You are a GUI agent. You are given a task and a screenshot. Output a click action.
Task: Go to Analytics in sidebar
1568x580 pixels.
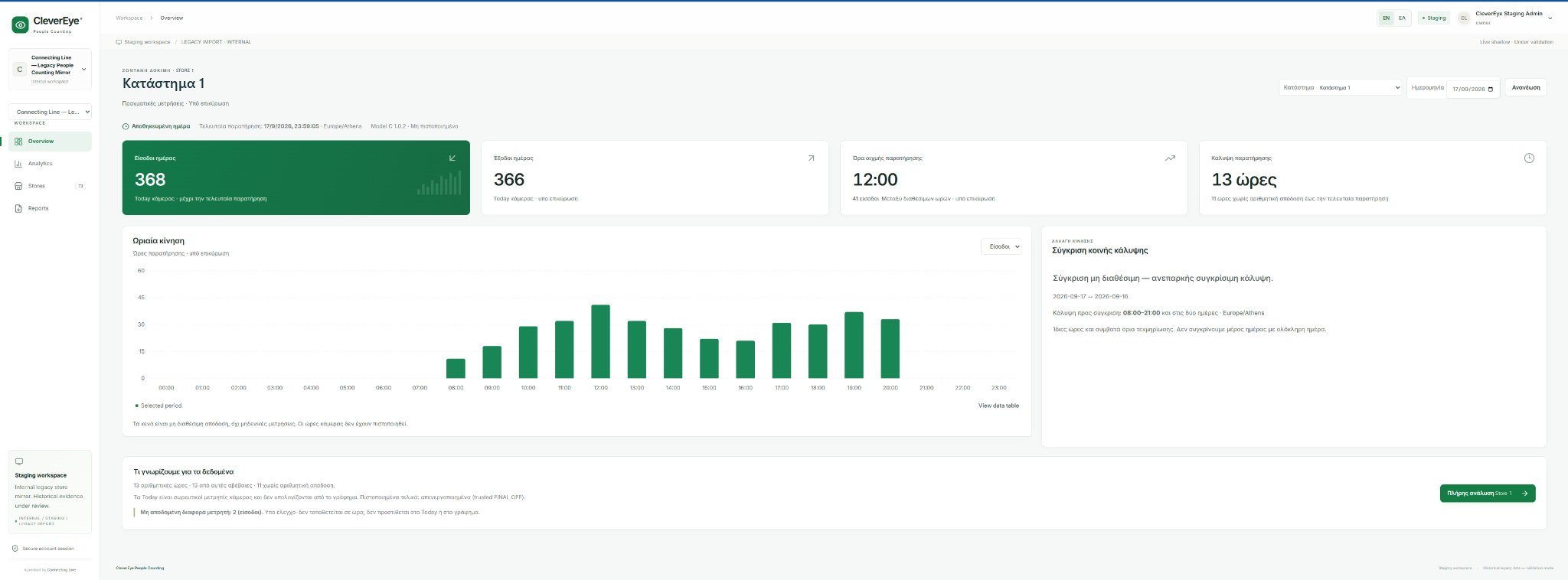50,164
